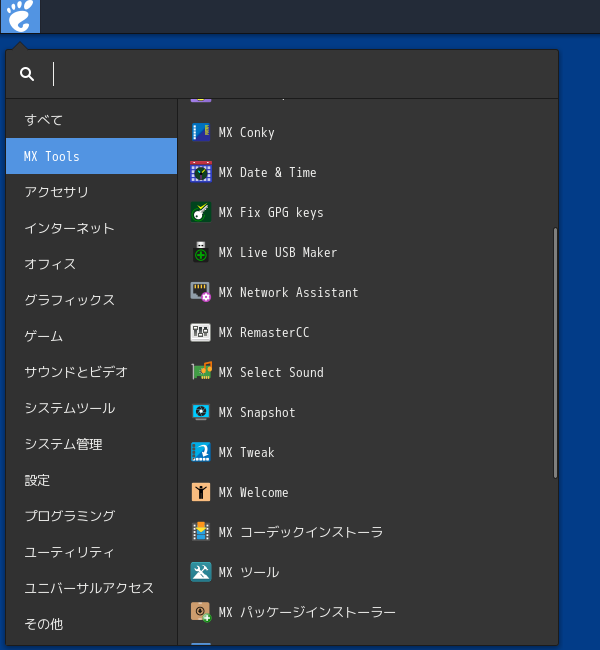The image size is (600, 650).
Task: Launch MX Conky icon
Action: 201,132
